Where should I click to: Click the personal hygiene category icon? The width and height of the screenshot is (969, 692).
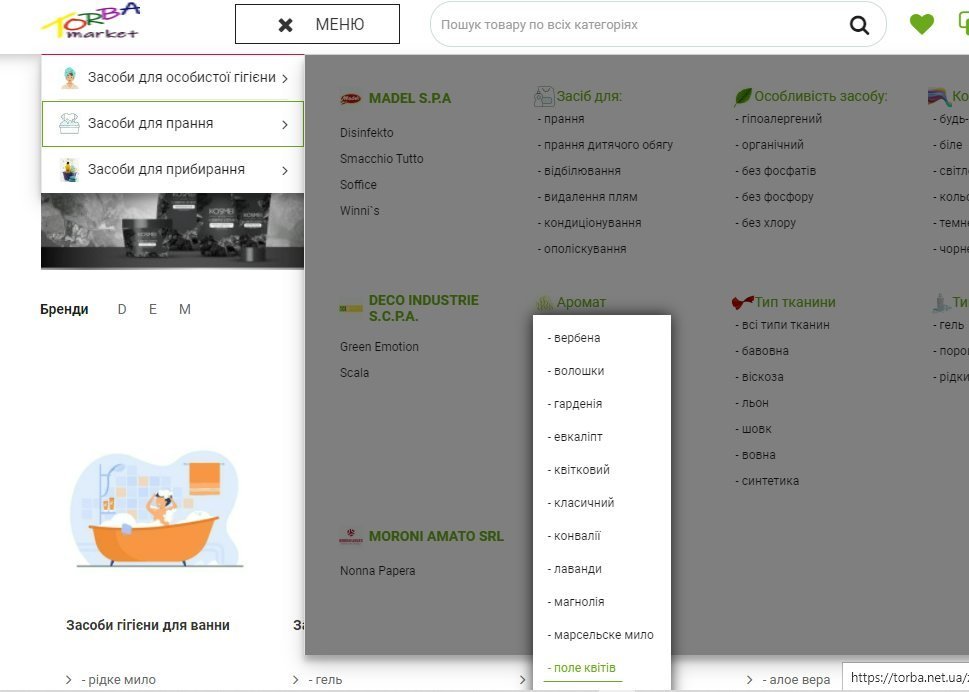tap(69, 78)
